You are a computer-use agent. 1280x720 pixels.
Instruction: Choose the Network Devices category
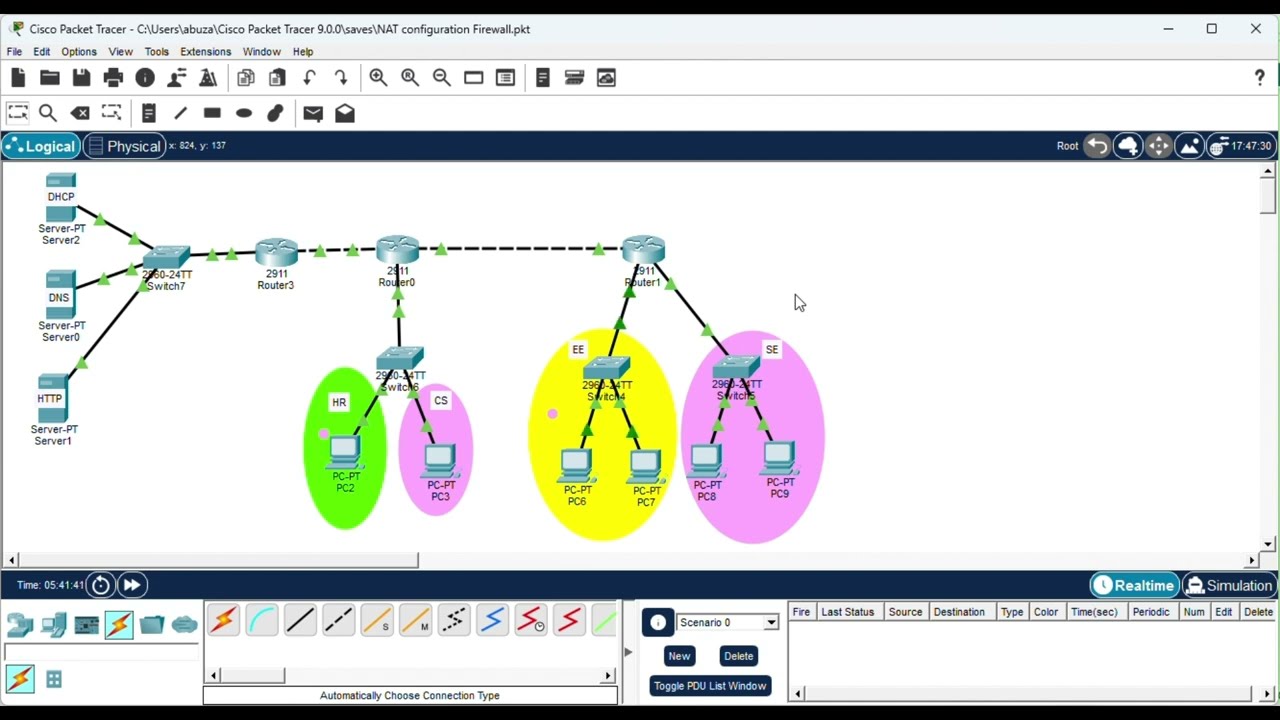(x=20, y=625)
